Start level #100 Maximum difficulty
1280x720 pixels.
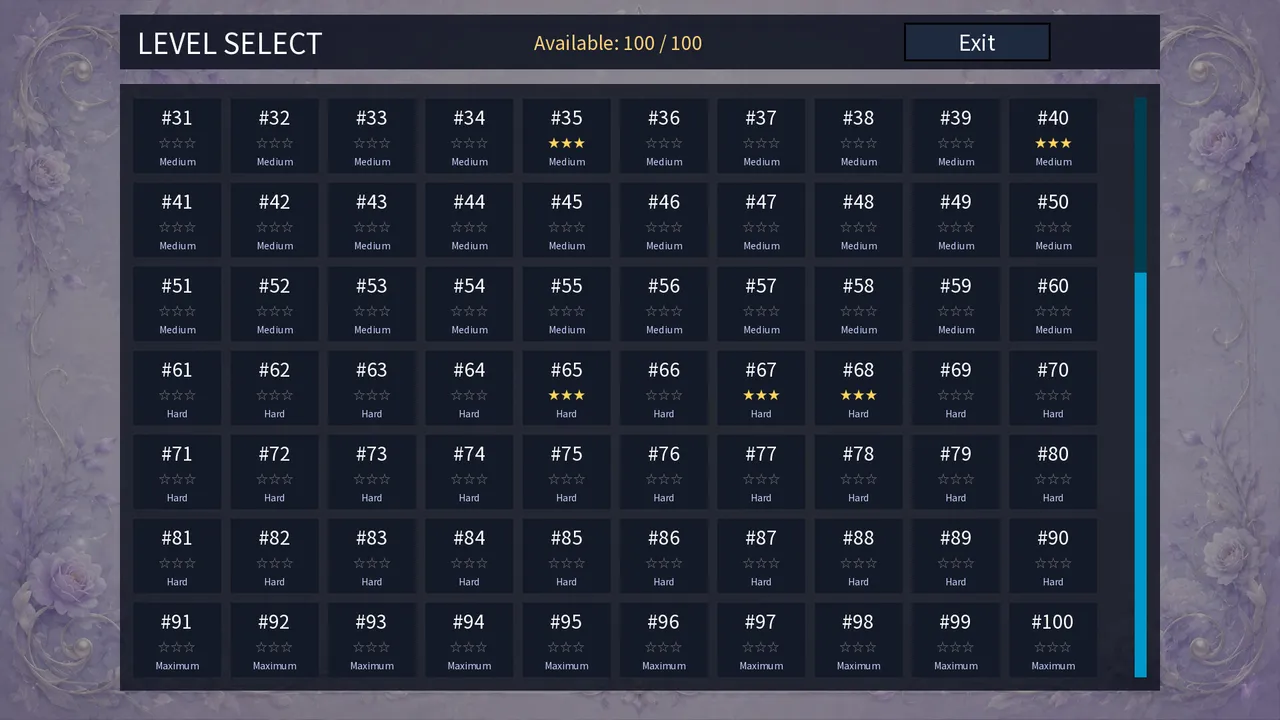[1053, 640]
